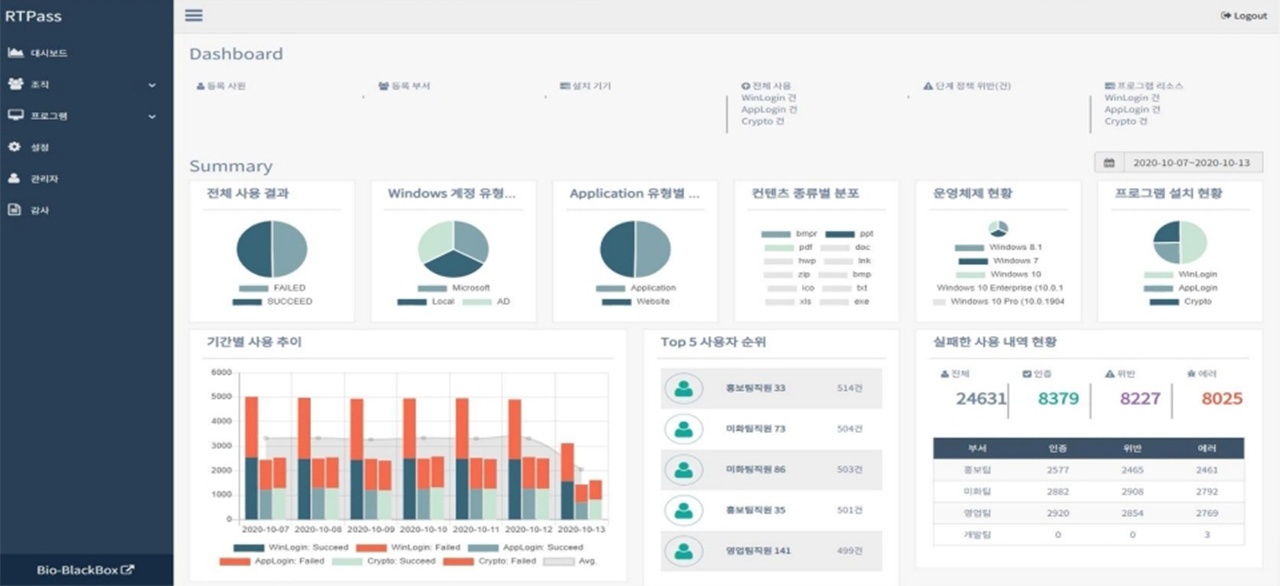Click the 프로그램 monitor icon in sidebar
Viewport: 1280px width, 586px height.
[x=15, y=115]
